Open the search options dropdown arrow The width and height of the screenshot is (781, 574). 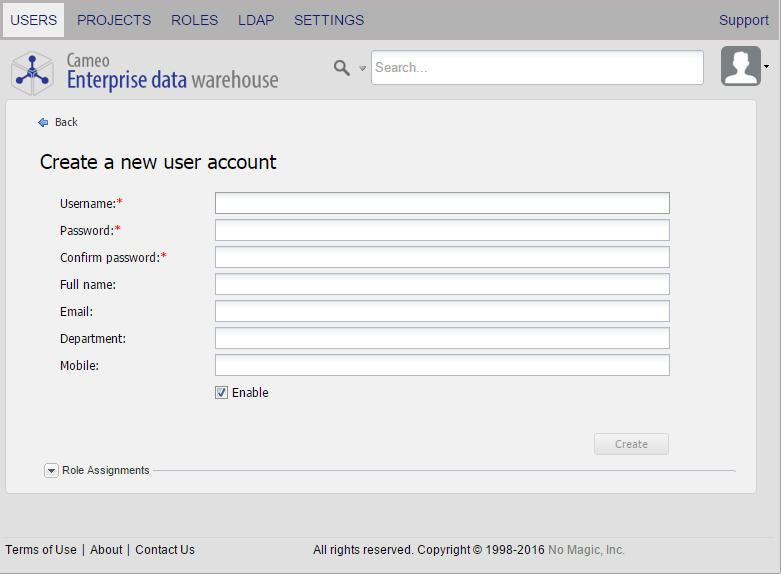point(363,69)
